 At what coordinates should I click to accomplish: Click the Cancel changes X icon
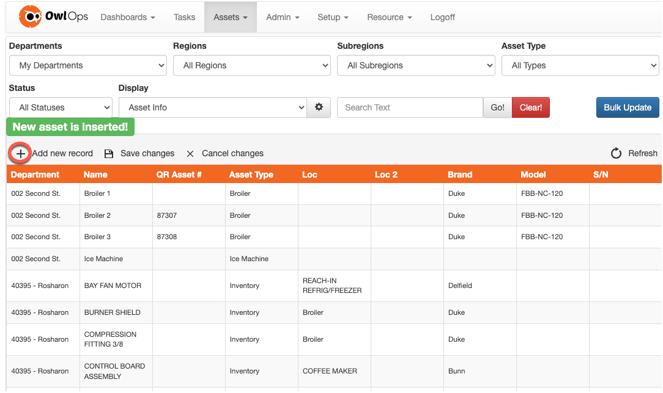tap(190, 154)
